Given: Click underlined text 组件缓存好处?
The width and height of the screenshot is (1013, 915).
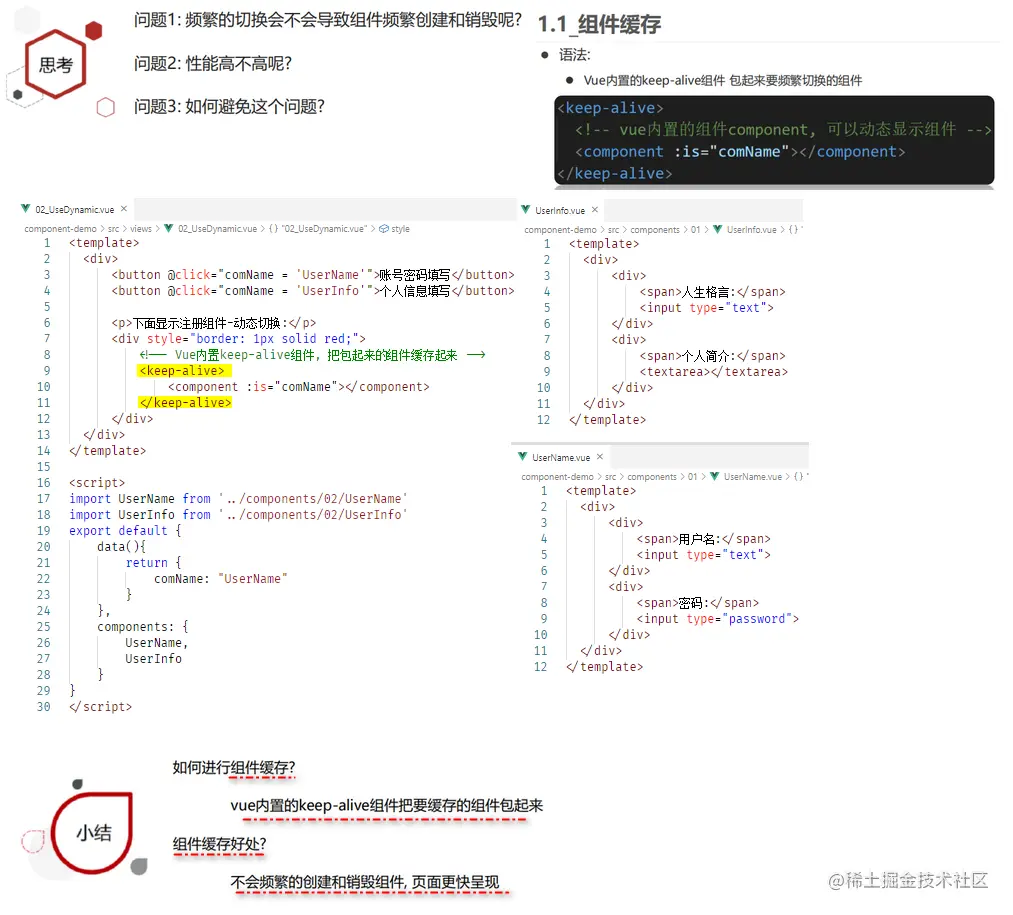Looking at the screenshot, I should (219, 844).
